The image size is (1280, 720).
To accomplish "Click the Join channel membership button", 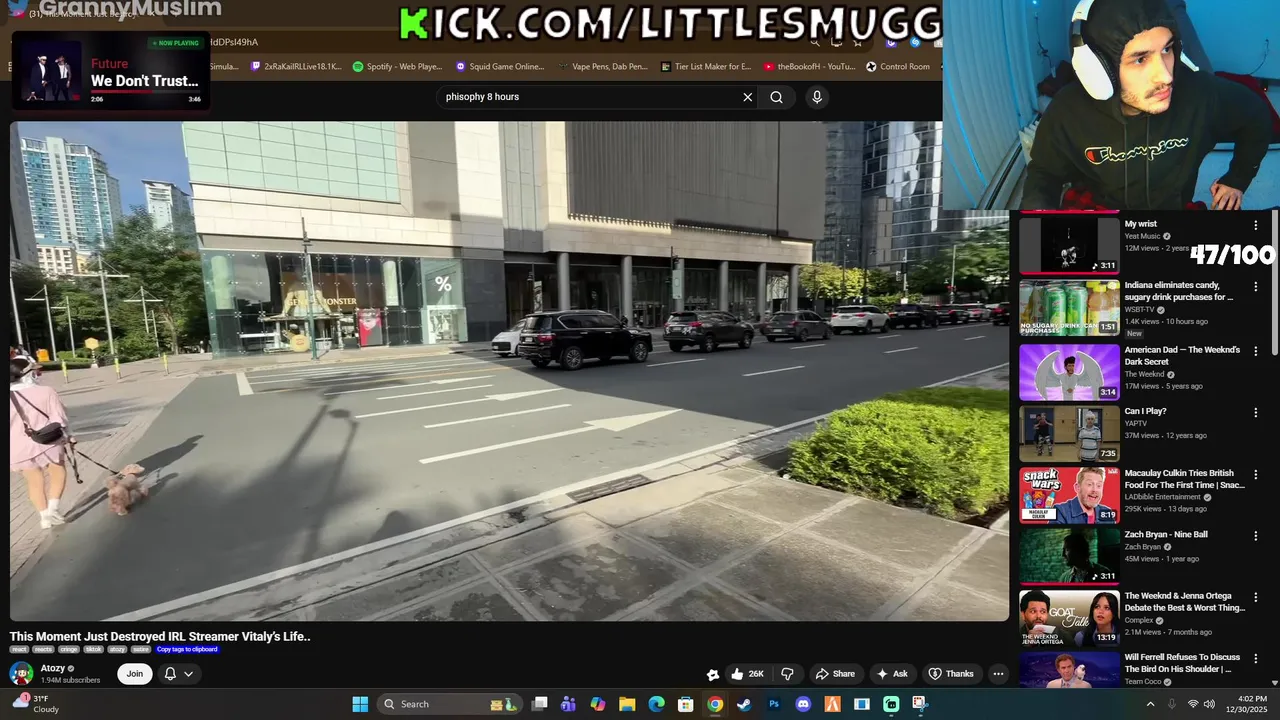I will tap(135, 674).
